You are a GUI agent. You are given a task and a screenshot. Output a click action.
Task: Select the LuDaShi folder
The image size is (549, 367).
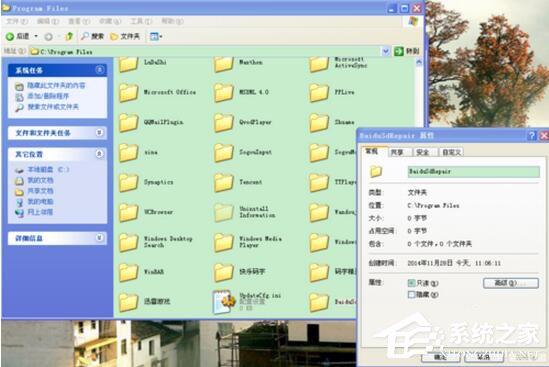click(143, 63)
